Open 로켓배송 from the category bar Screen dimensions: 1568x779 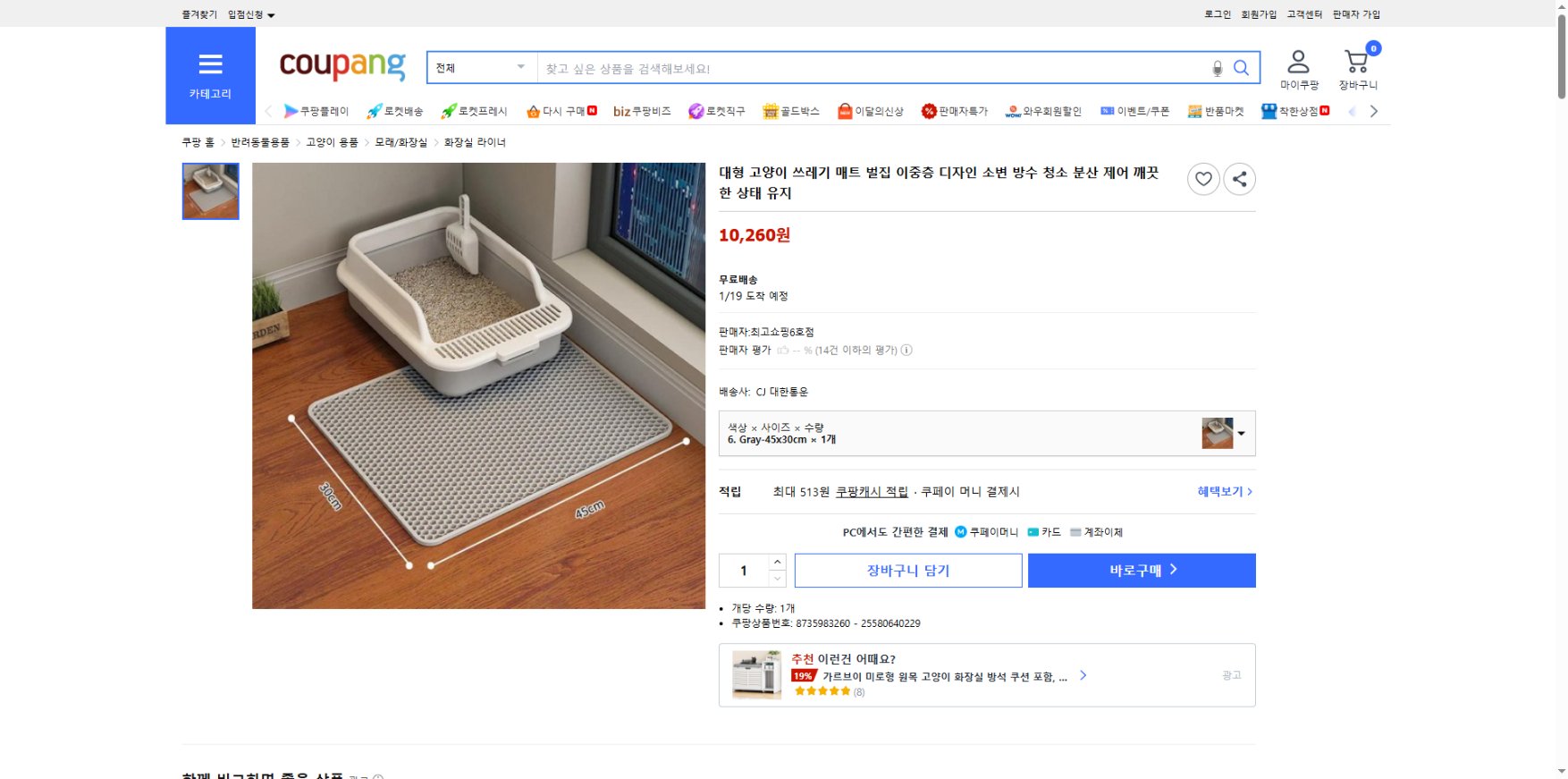pyautogui.click(x=396, y=111)
